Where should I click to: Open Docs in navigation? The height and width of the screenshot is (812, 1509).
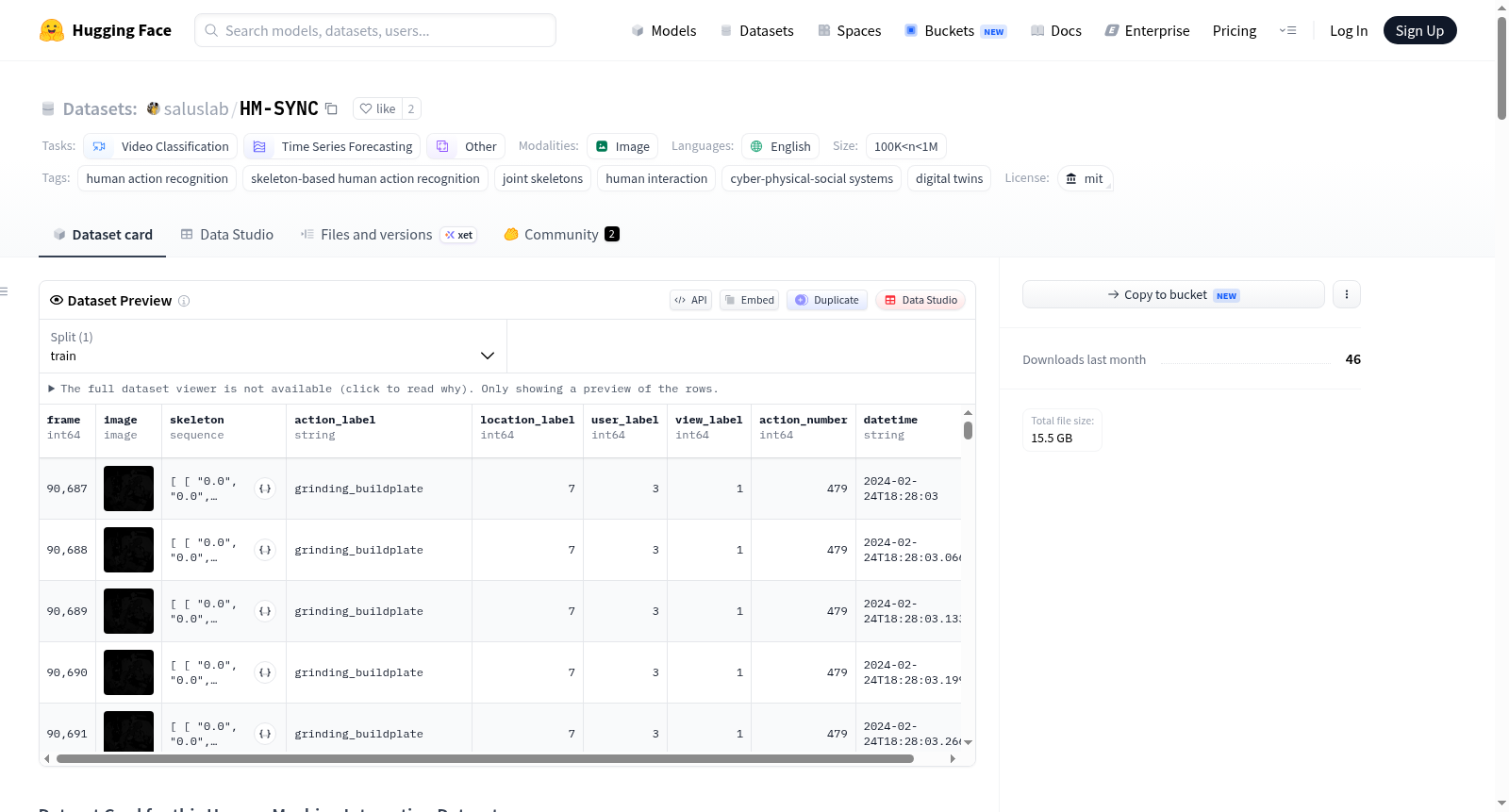(x=1055, y=30)
